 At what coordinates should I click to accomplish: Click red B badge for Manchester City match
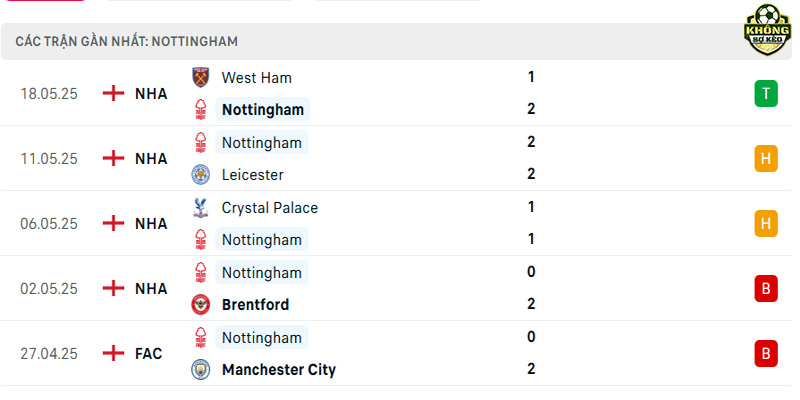click(766, 354)
